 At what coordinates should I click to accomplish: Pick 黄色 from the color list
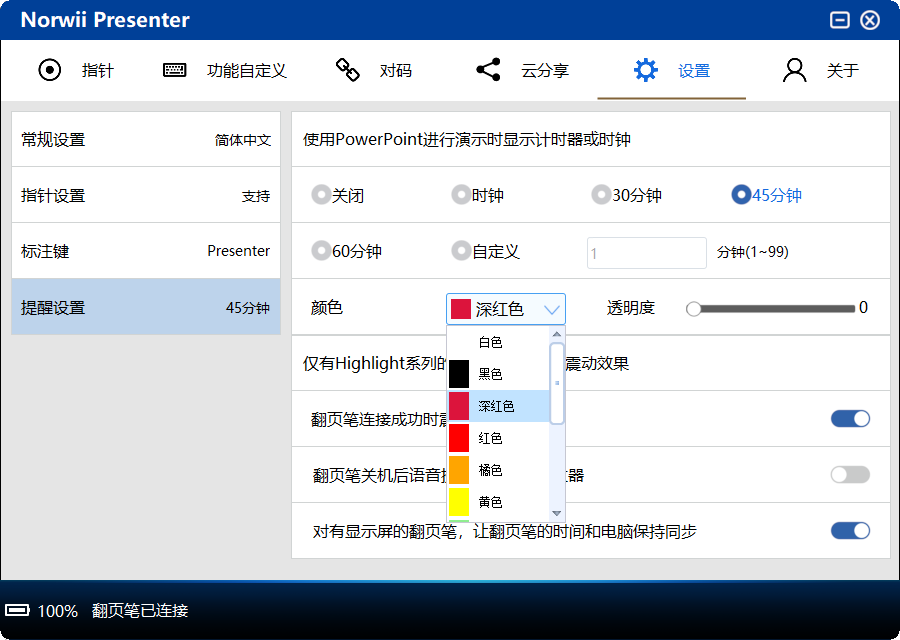click(498, 502)
